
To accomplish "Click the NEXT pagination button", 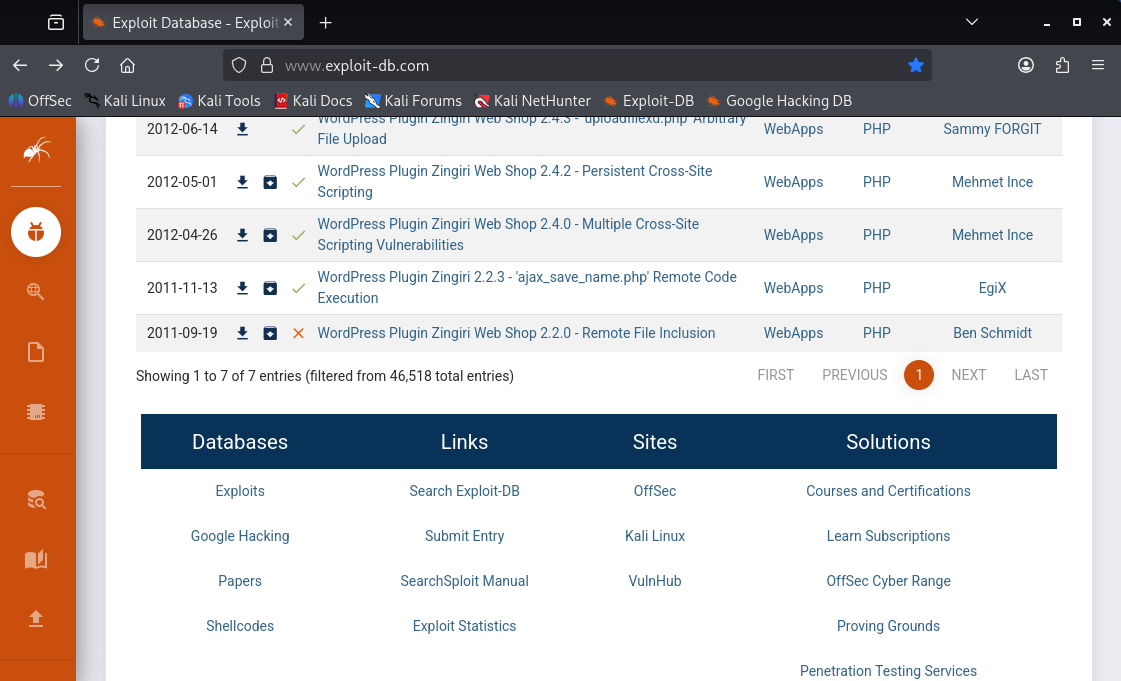I will (968, 375).
